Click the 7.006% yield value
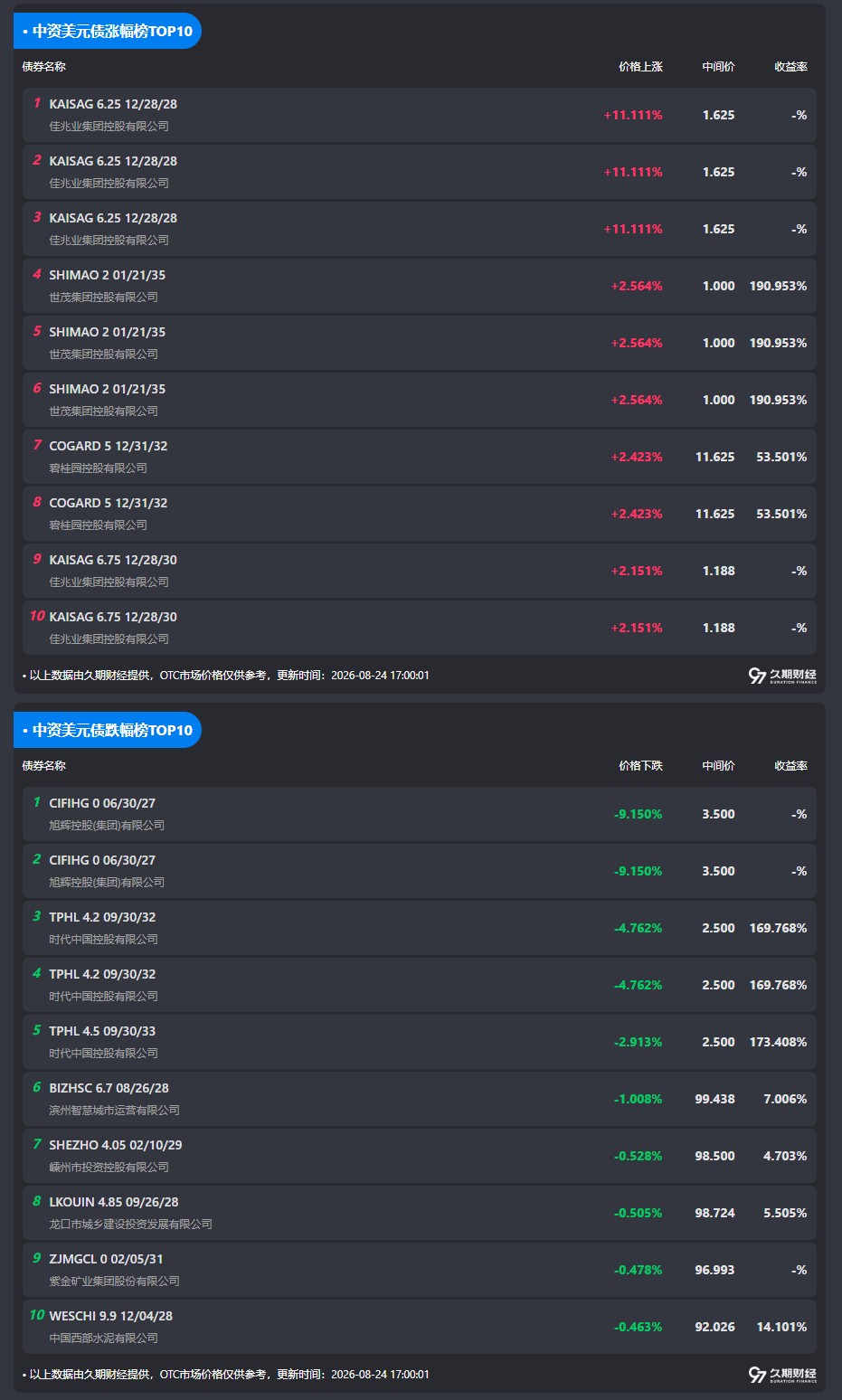 pyautogui.click(x=785, y=1099)
